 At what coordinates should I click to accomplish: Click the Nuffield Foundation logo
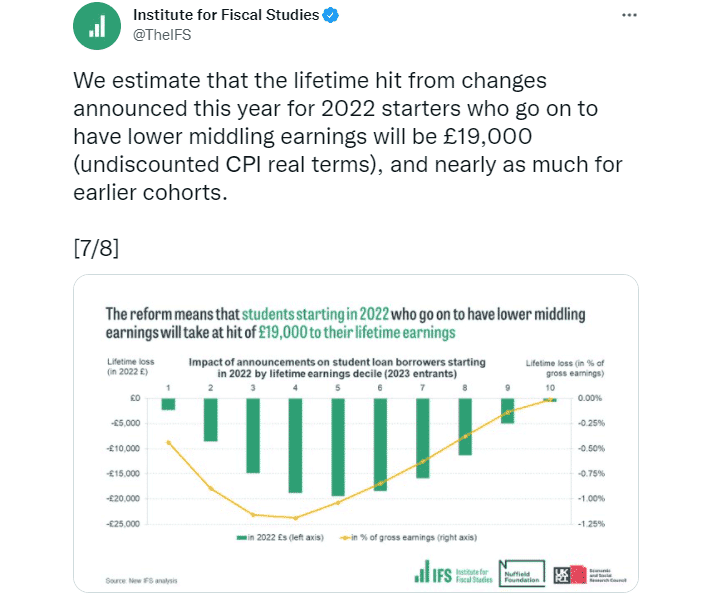click(522, 573)
